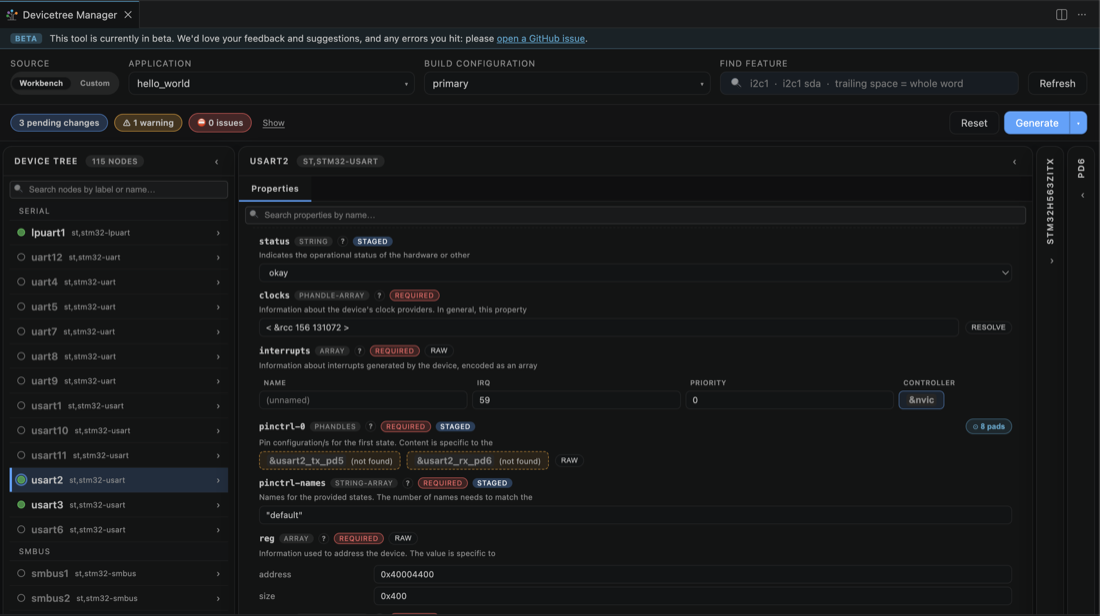Focus the search properties by name field

click(x=636, y=215)
